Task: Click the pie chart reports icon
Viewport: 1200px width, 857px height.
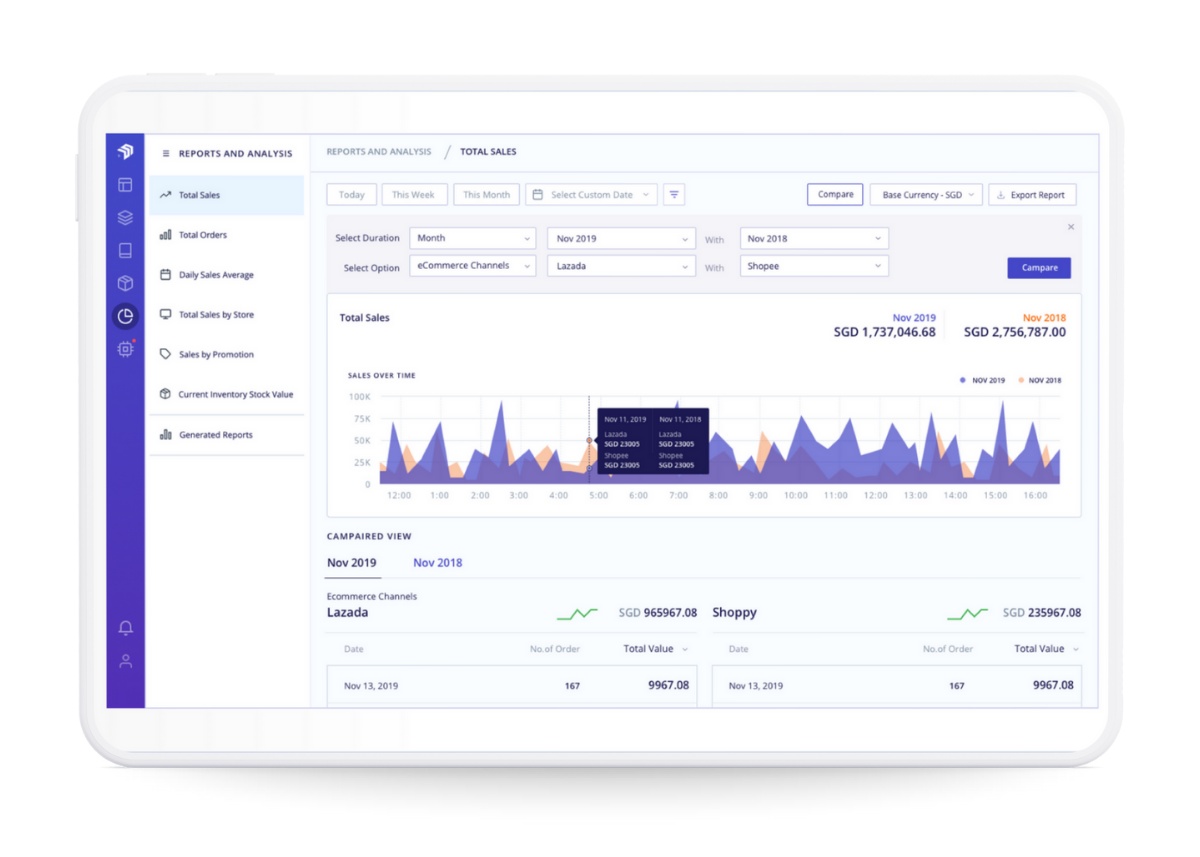Action: (x=125, y=316)
